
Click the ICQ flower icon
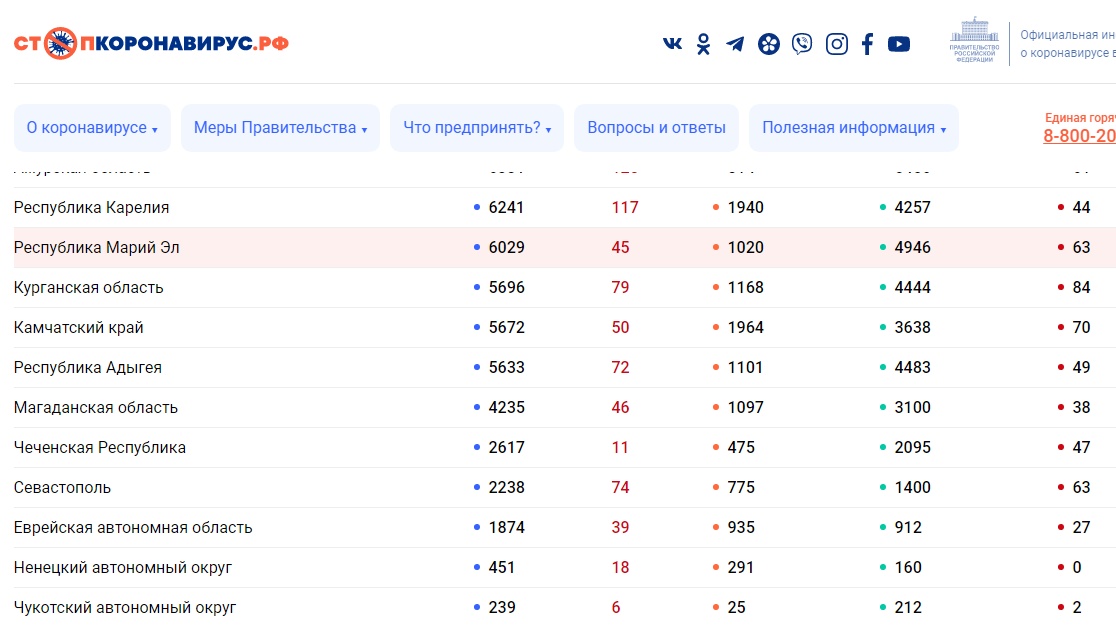click(768, 44)
